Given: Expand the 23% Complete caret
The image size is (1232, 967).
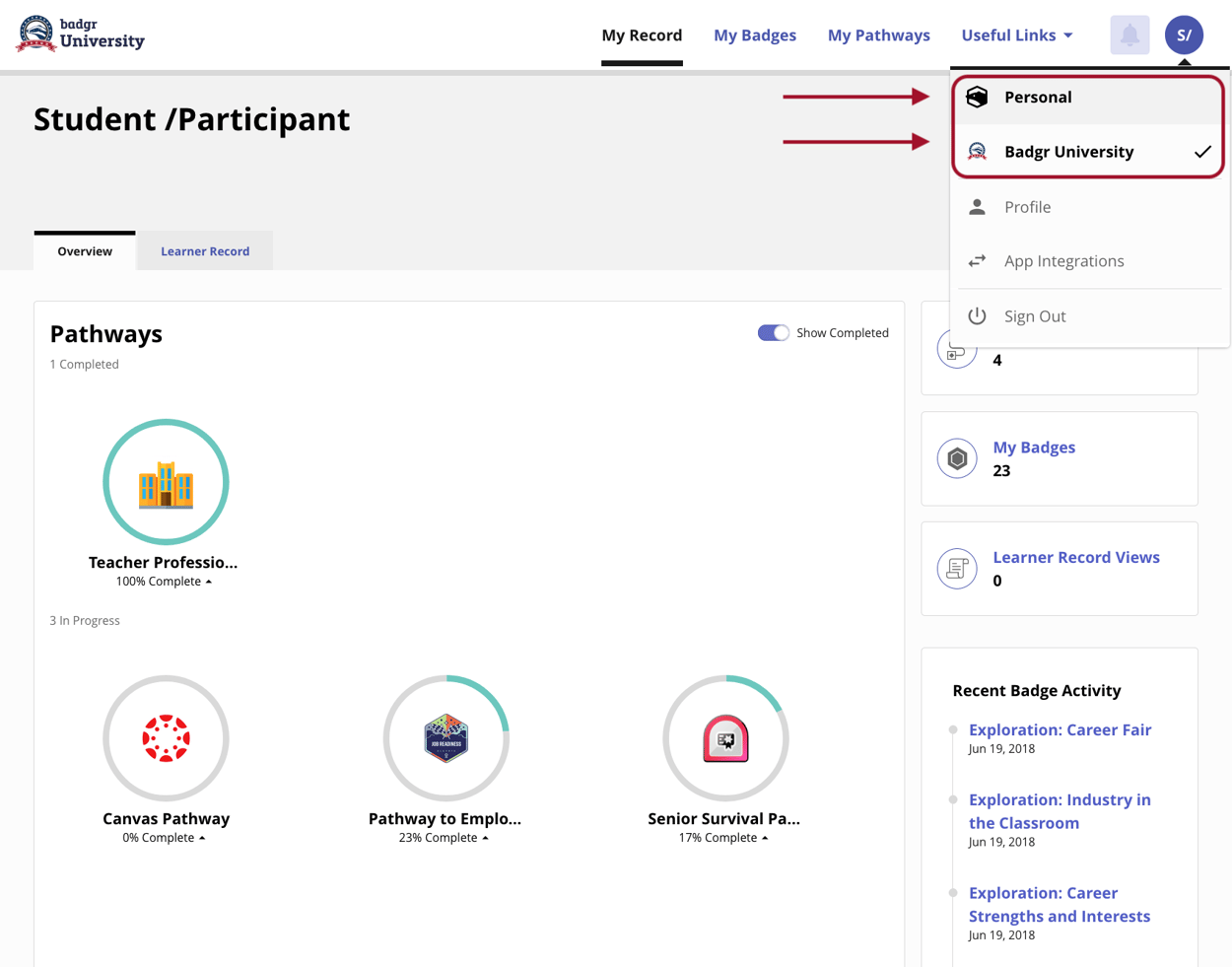Looking at the screenshot, I should [x=486, y=838].
